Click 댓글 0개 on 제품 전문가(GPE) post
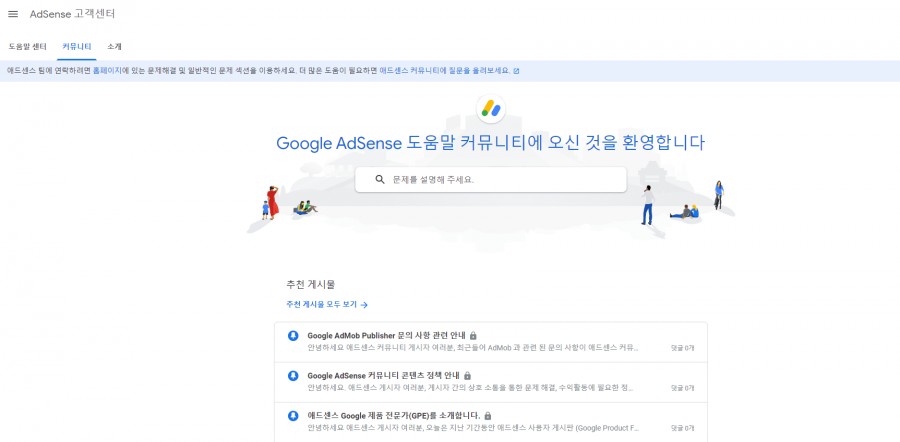 [682, 428]
